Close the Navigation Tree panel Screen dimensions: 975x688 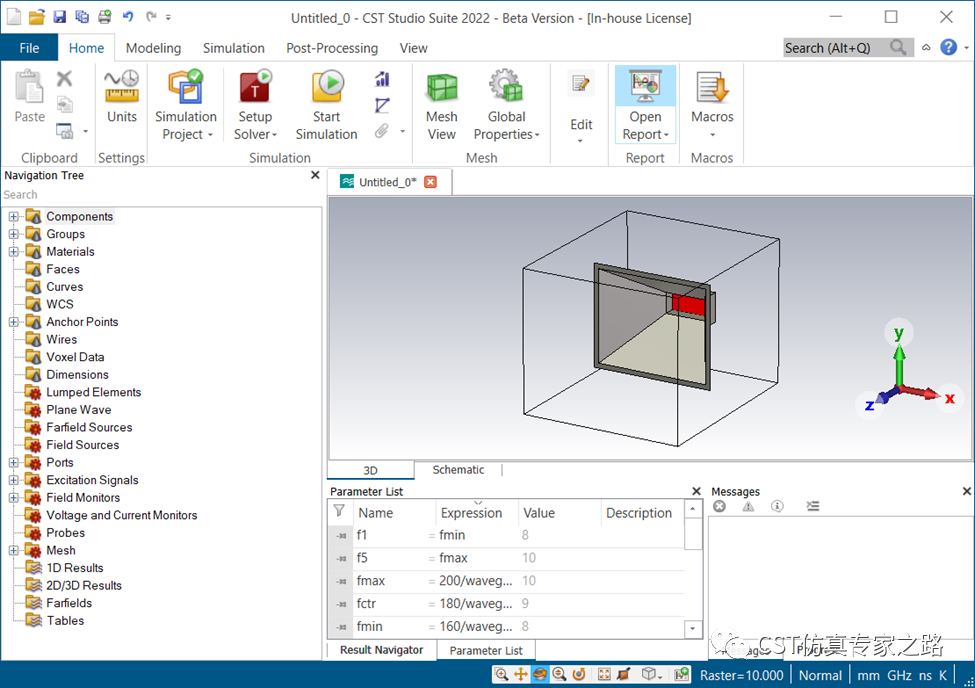click(315, 175)
